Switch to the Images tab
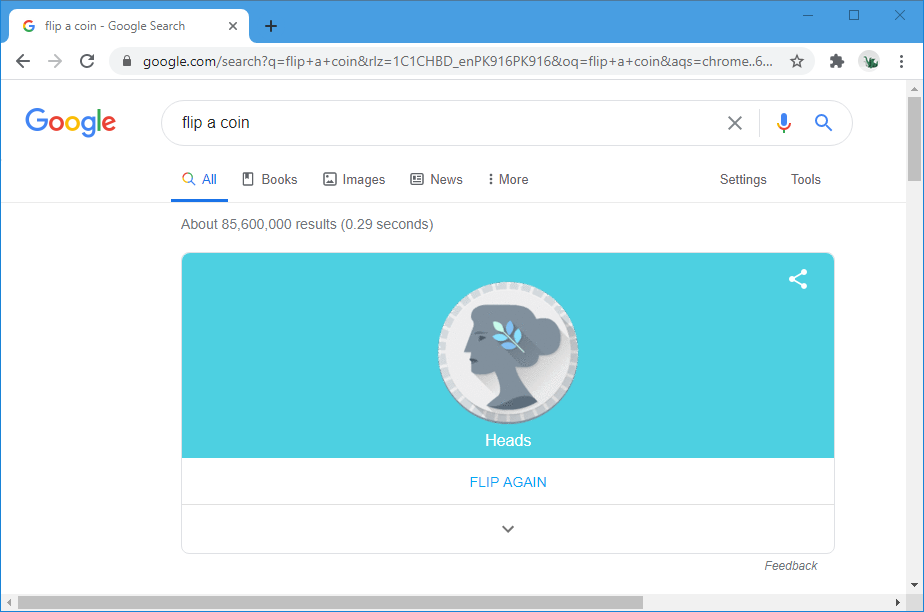The height and width of the screenshot is (612, 924). (x=354, y=180)
